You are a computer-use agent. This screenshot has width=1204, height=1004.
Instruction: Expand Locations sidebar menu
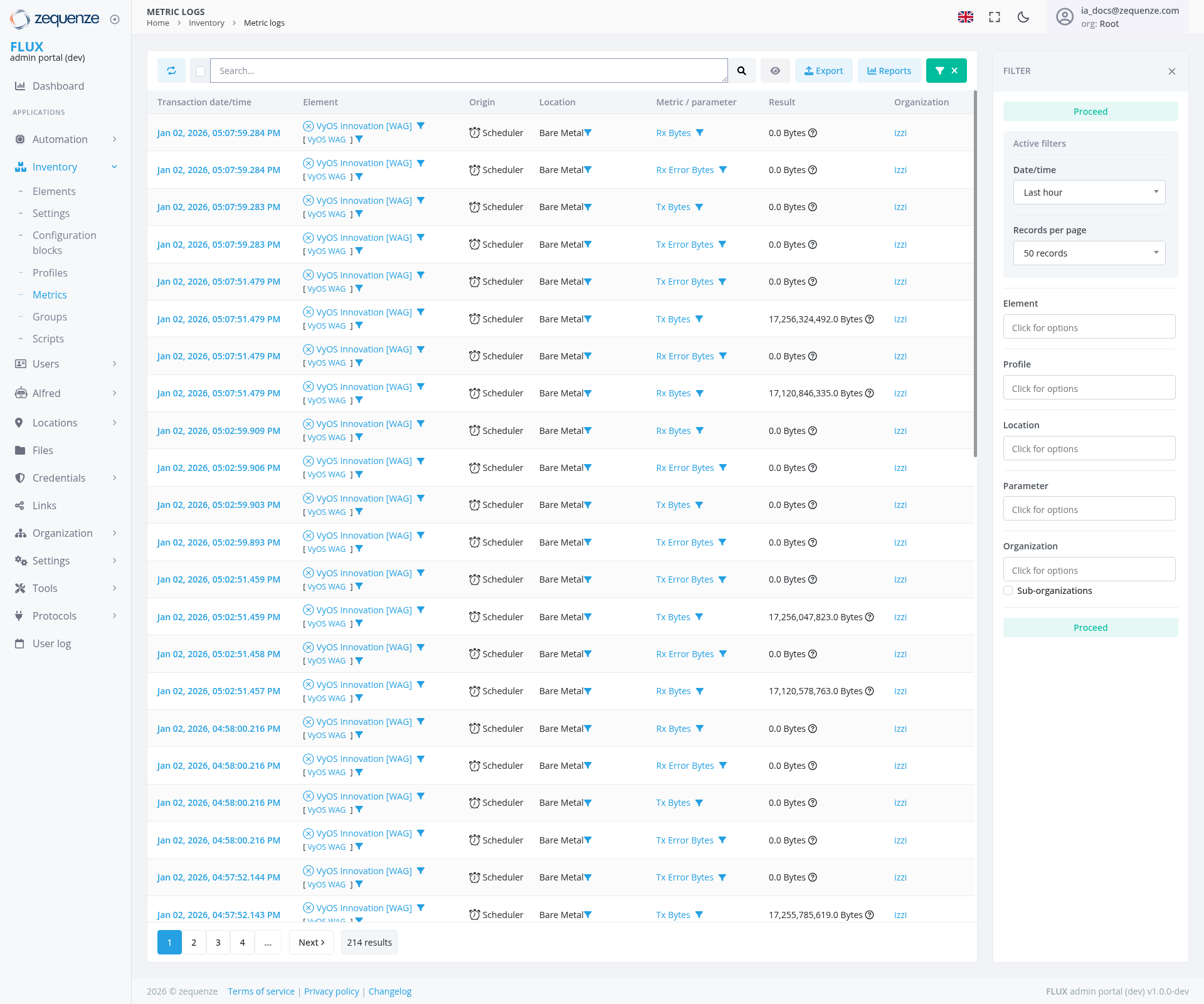pos(66,423)
